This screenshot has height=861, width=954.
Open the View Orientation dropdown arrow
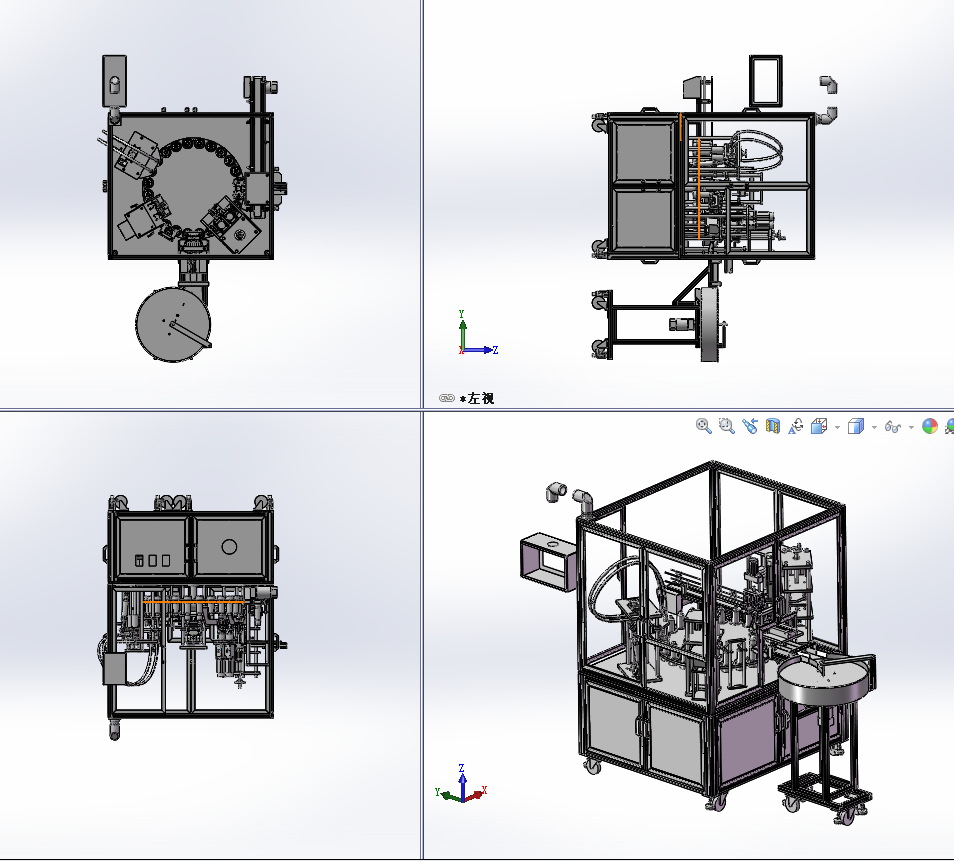click(x=837, y=427)
